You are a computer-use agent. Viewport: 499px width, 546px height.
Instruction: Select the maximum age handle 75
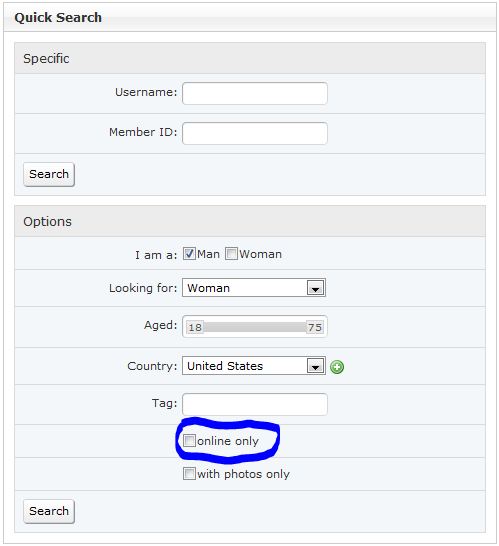click(x=315, y=327)
